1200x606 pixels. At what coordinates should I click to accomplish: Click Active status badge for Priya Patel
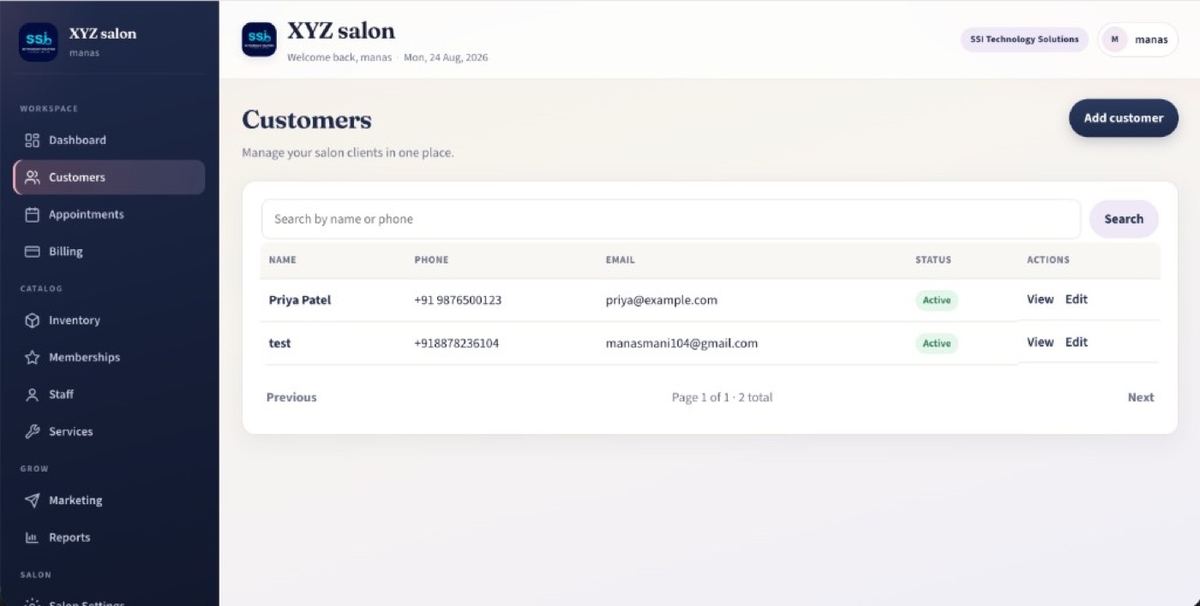(x=937, y=300)
